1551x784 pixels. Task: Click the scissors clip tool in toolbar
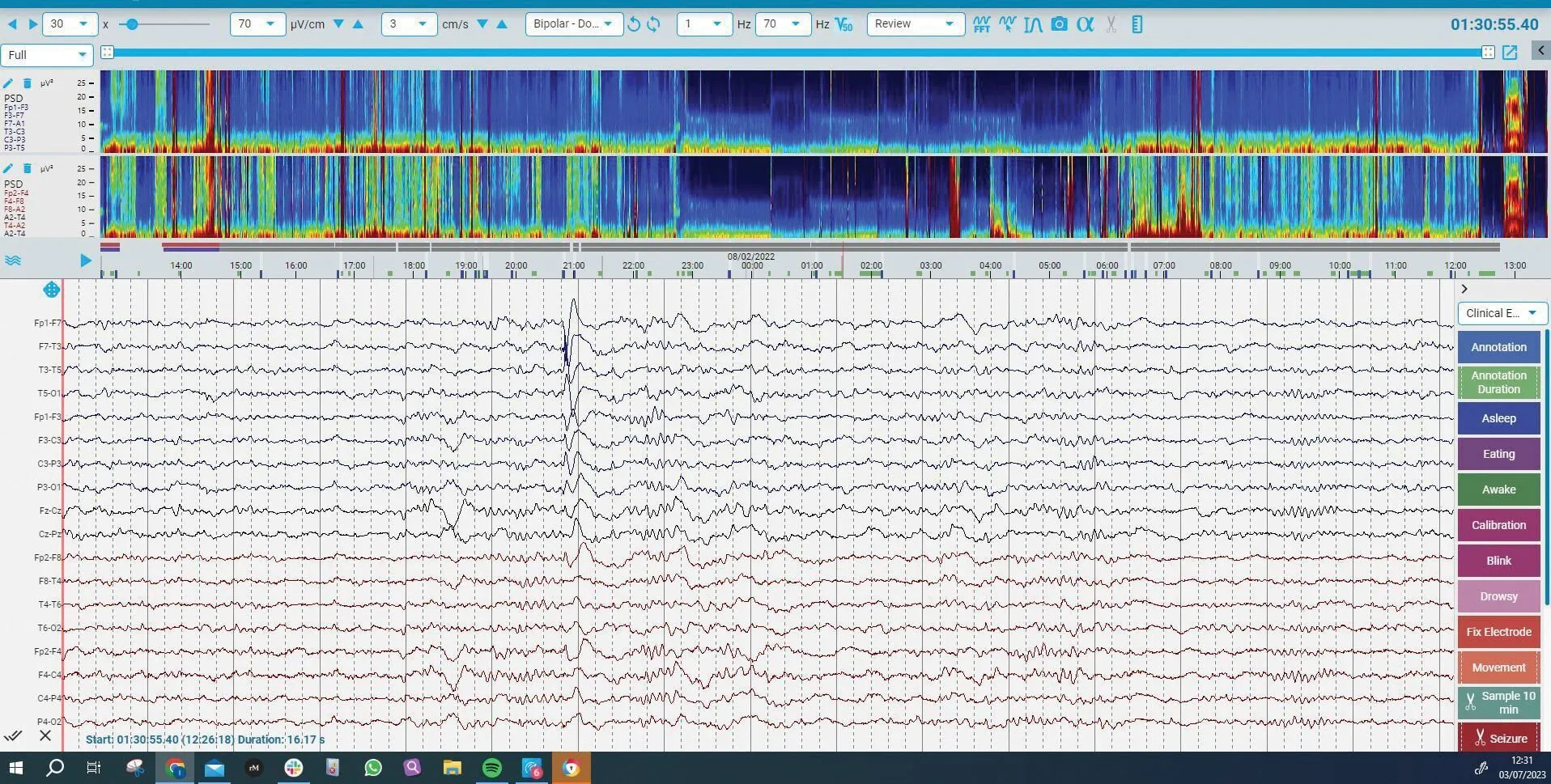point(1111,24)
